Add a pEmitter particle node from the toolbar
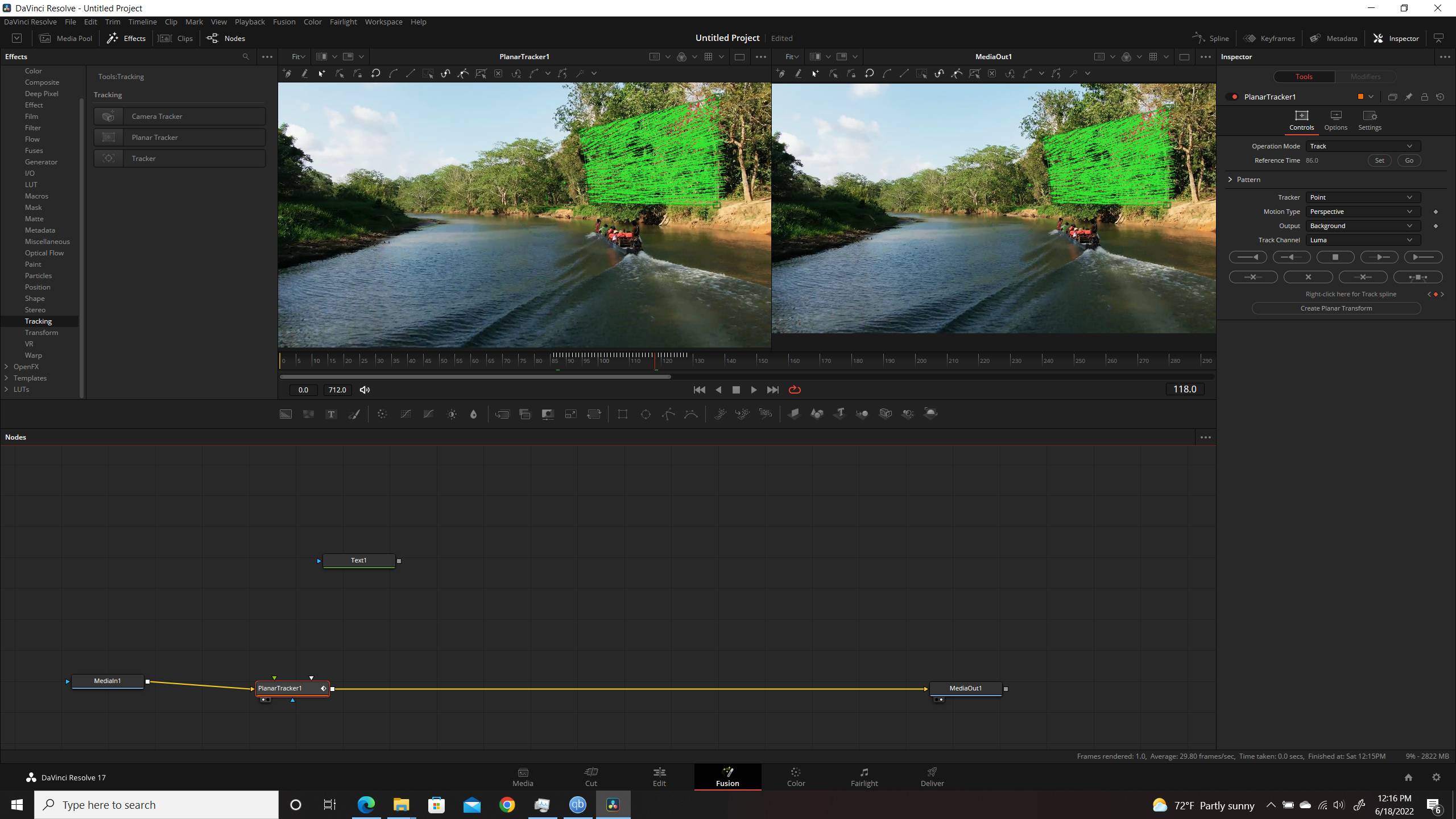The image size is (1456, 819). (720, 414)
